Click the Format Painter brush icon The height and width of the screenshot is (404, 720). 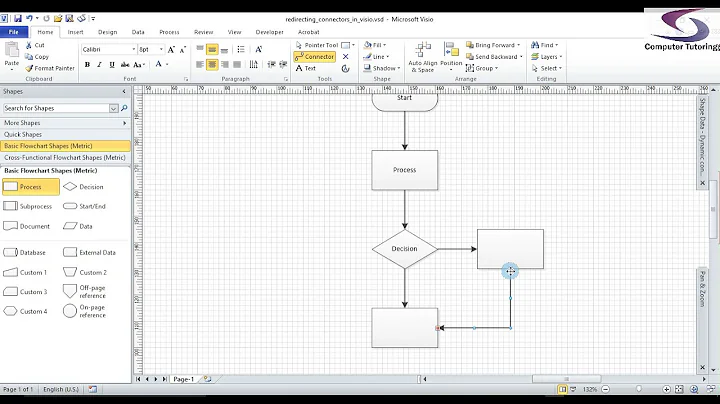point(29,68)
